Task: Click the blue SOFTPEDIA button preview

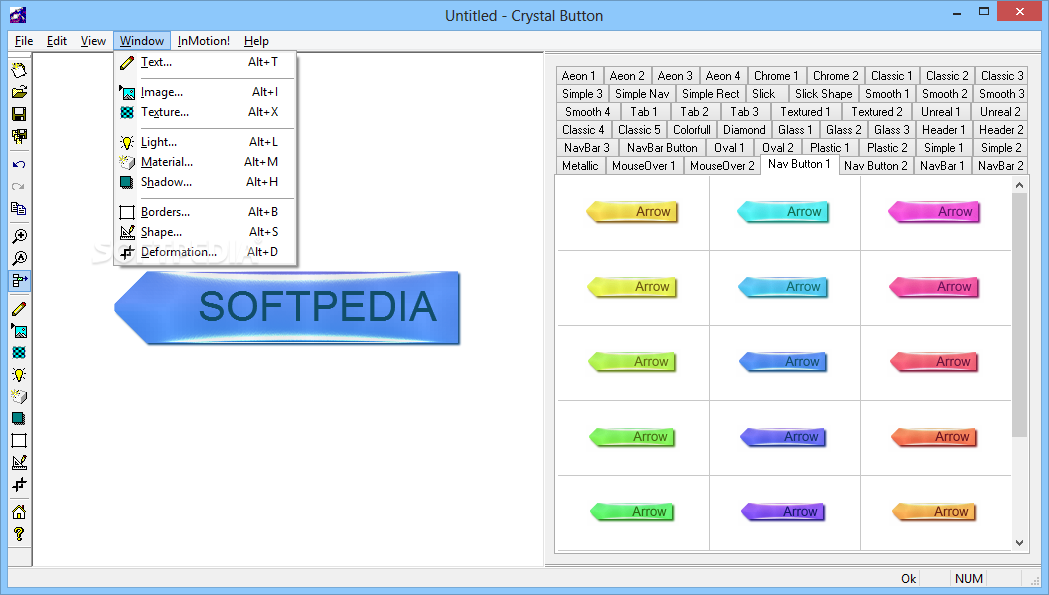Action: pyautogui.click(x=287, y=308)
